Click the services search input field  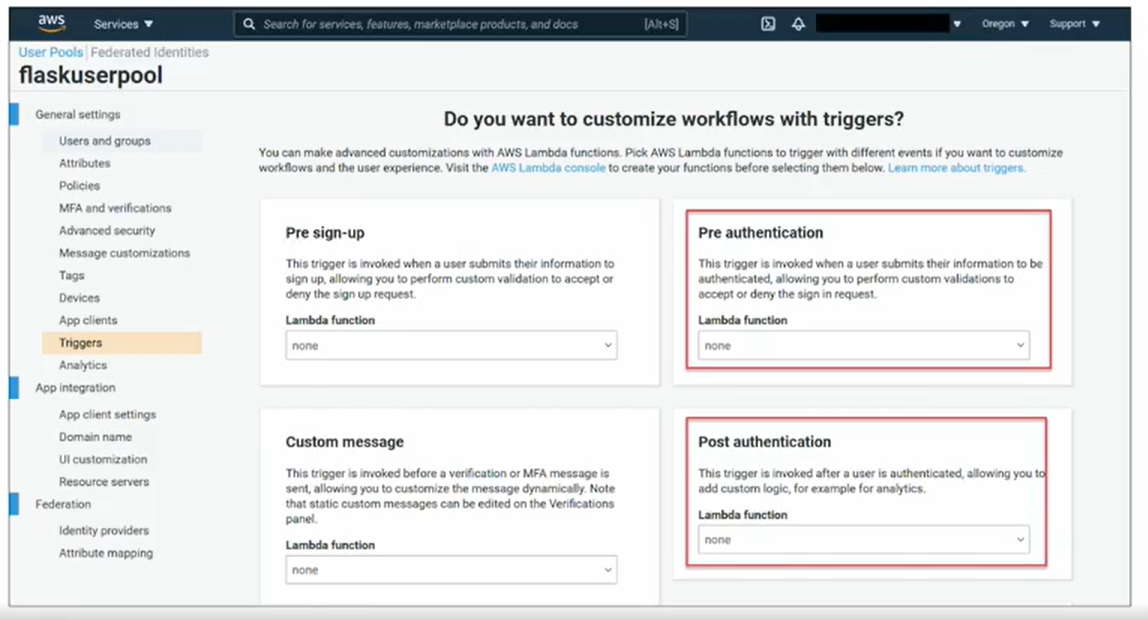coord(461,24)
